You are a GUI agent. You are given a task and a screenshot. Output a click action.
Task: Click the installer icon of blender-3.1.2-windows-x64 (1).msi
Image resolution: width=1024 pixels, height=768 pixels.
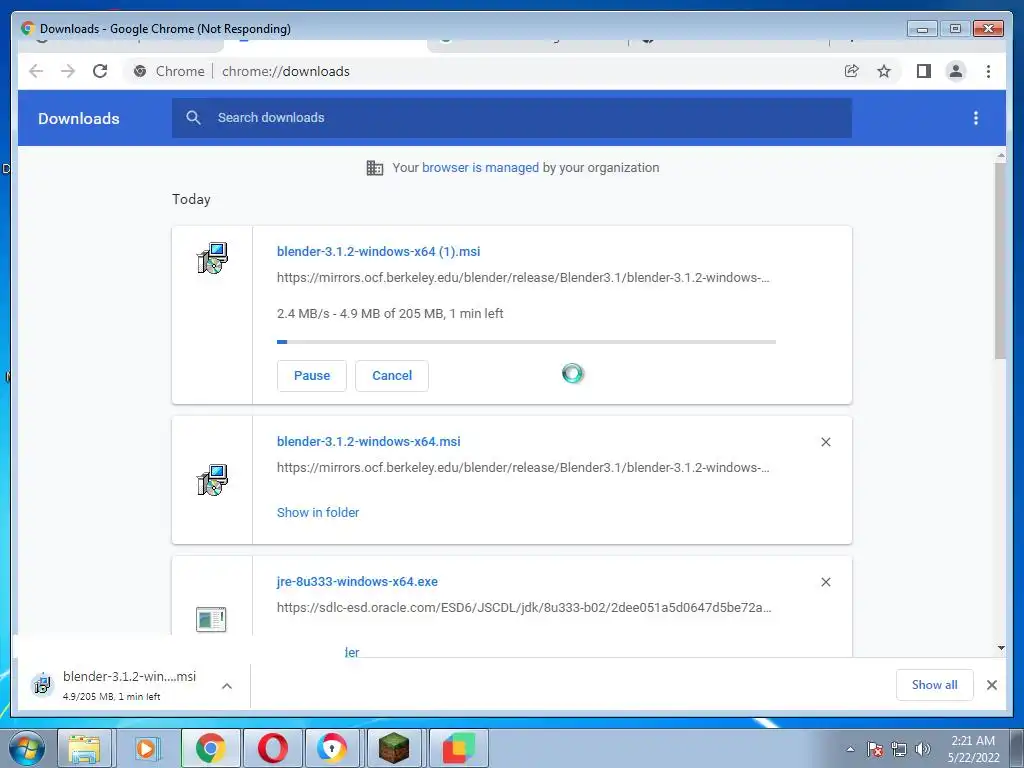(x=212, y=258)
